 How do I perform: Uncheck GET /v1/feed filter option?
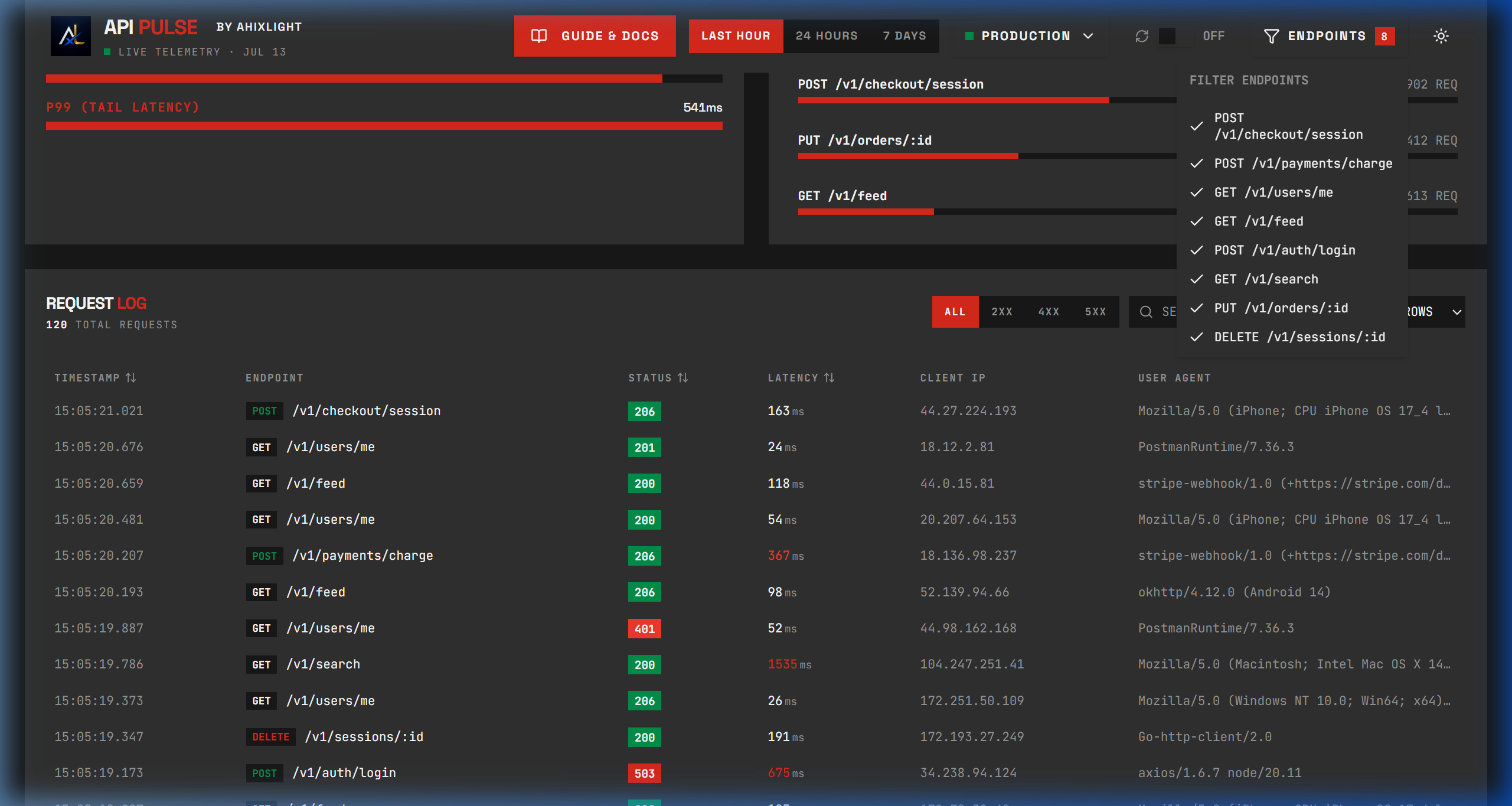click(1292, 221)
